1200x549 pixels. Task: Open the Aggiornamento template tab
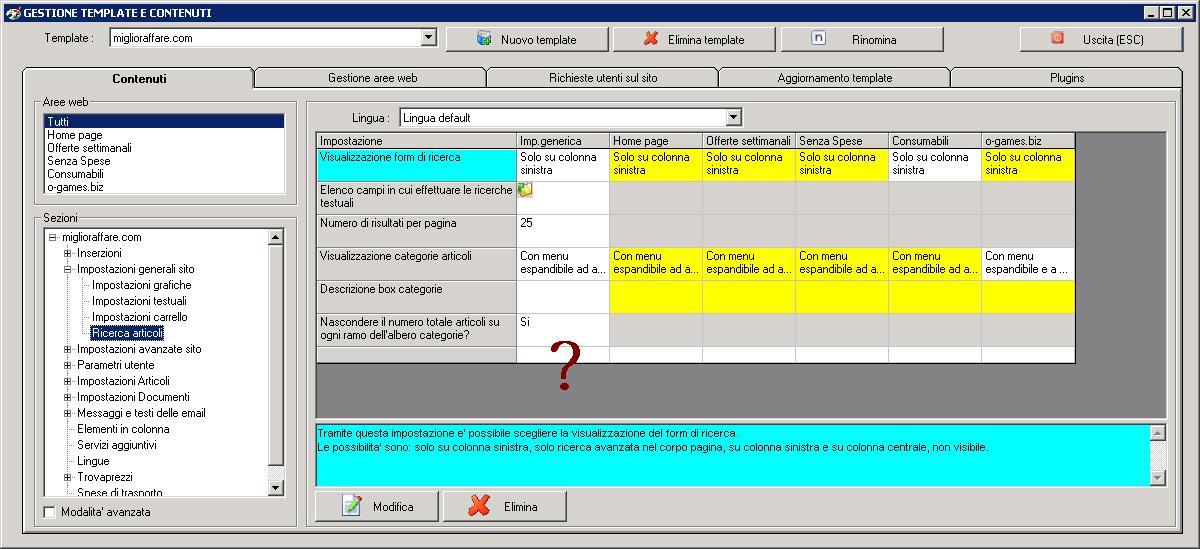click(834, 78)
